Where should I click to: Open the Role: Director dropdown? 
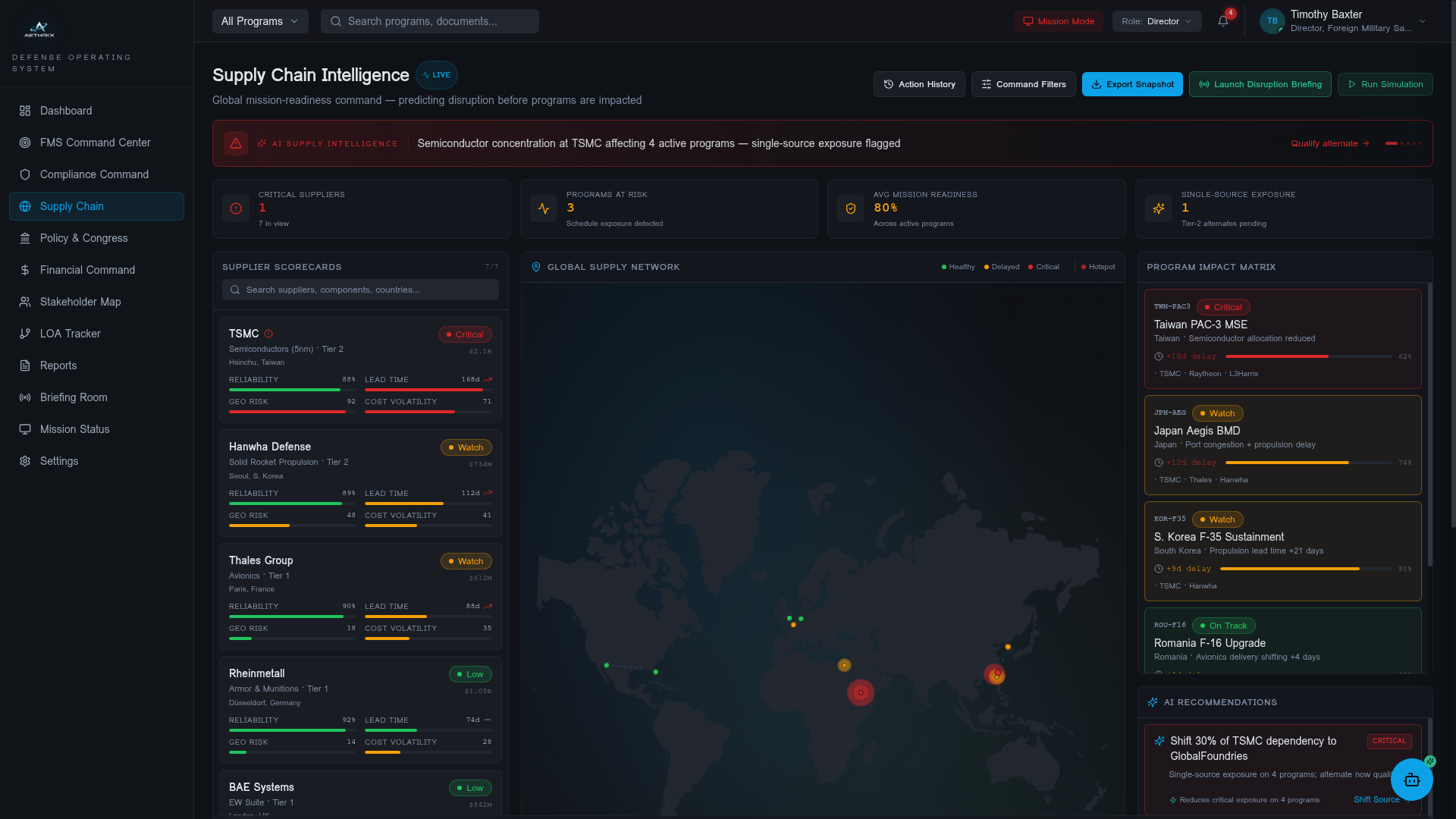point(1157,21)
